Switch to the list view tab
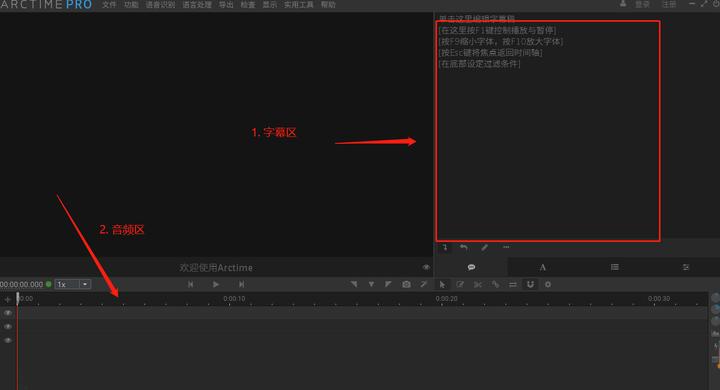This screenshot has width=720, height=390. pos(614,267)
